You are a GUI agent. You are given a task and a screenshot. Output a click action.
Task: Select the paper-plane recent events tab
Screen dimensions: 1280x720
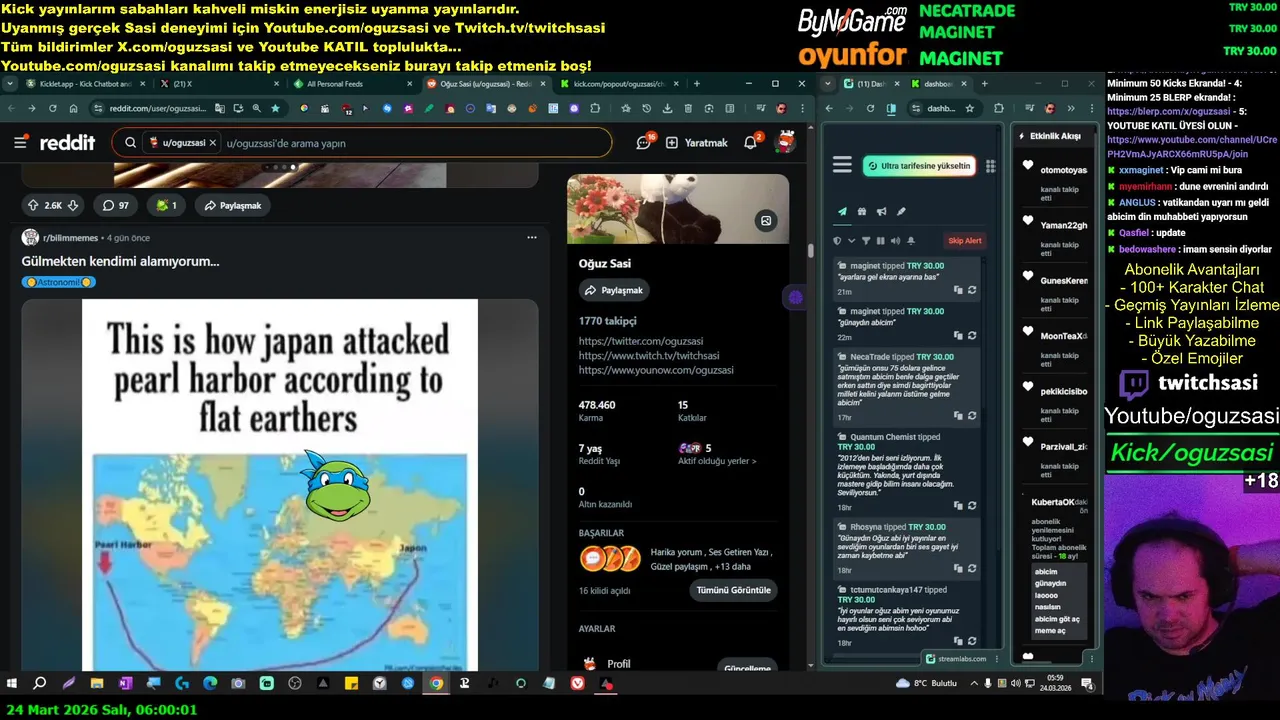click(x=843, y=211)
